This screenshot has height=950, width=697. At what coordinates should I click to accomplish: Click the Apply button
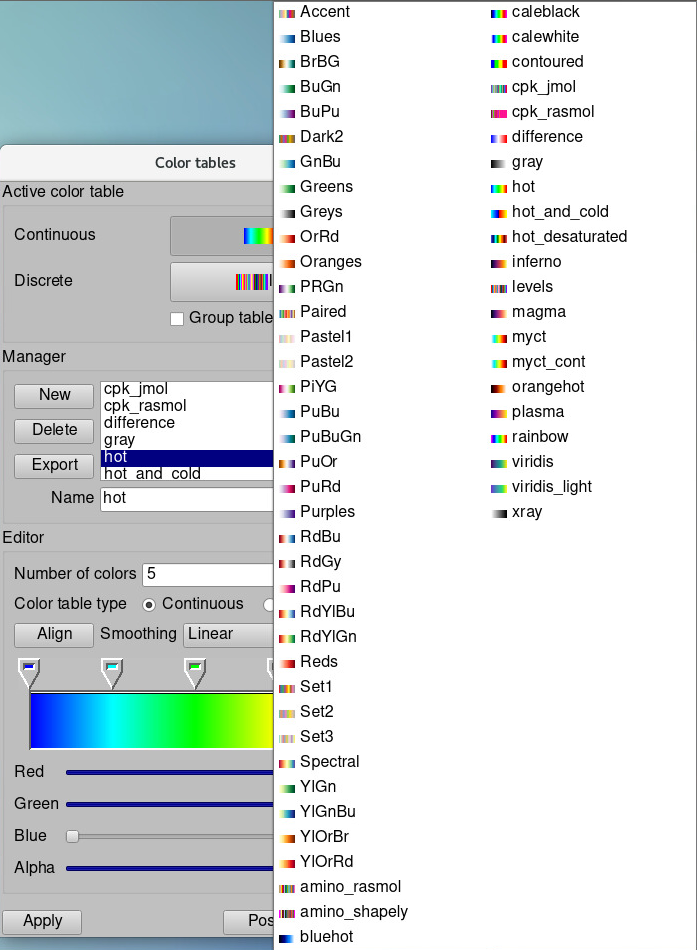tap(42, 921)
